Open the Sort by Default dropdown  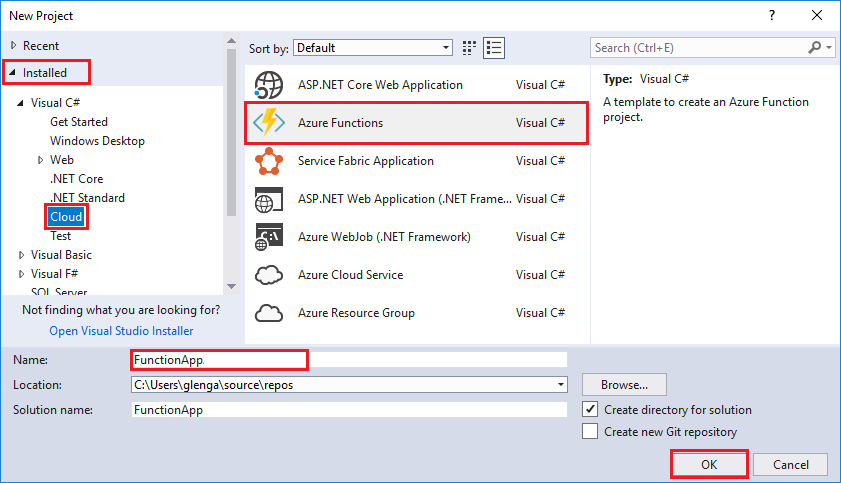[373, 48]
